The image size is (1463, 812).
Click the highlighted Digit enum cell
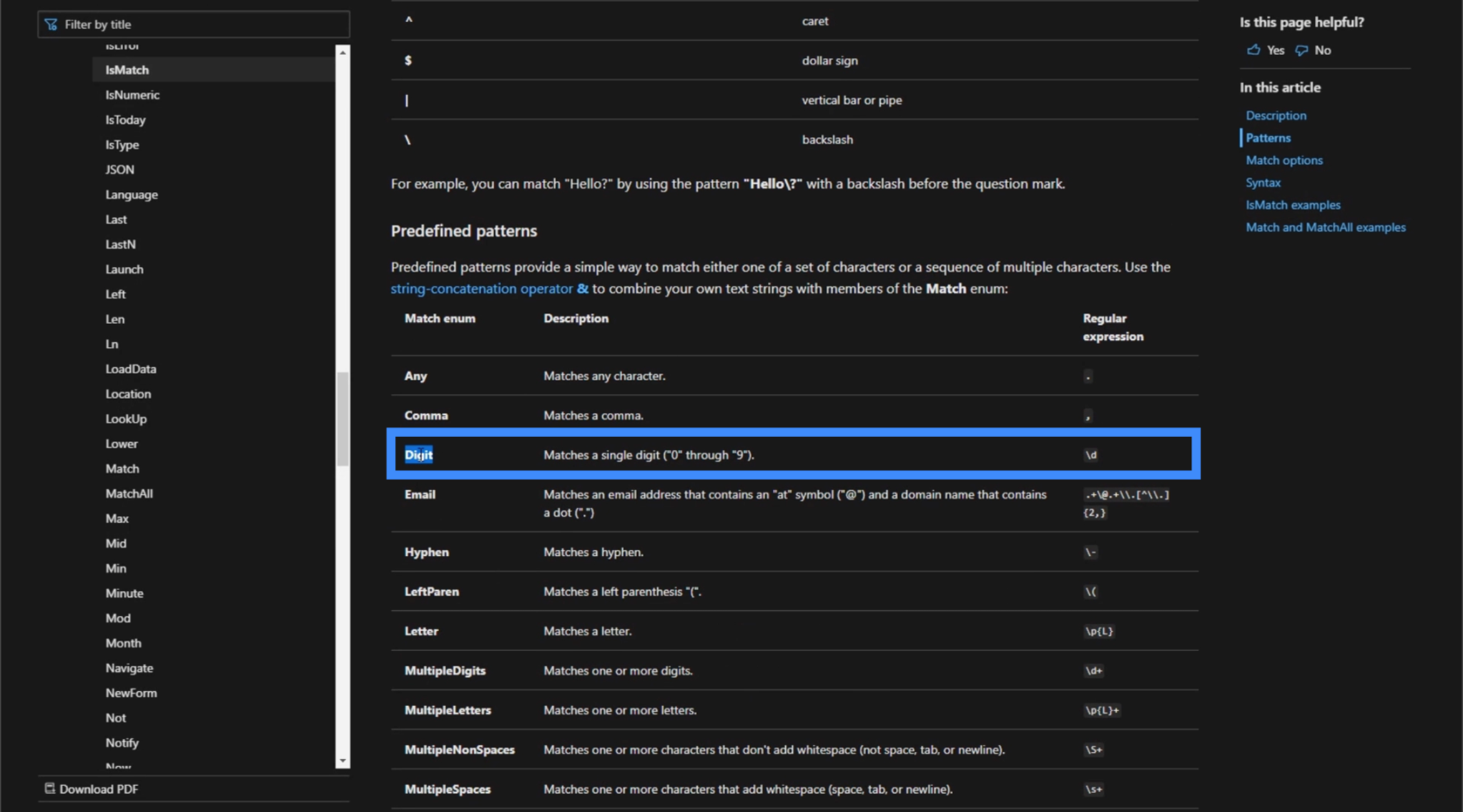coord(418,455)
